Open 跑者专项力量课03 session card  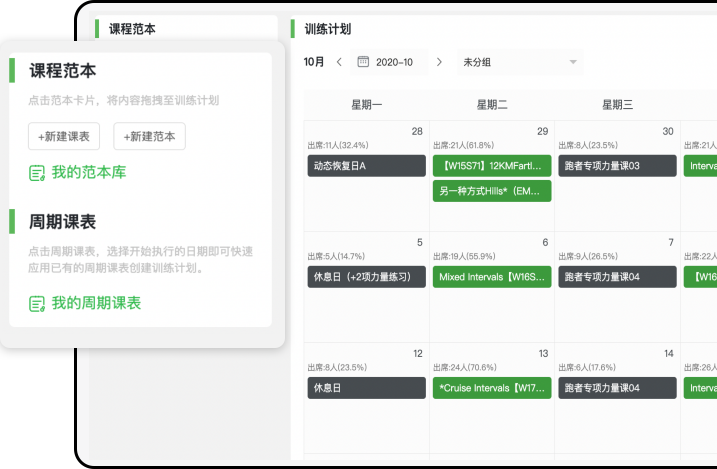click(x=617, y=166)
